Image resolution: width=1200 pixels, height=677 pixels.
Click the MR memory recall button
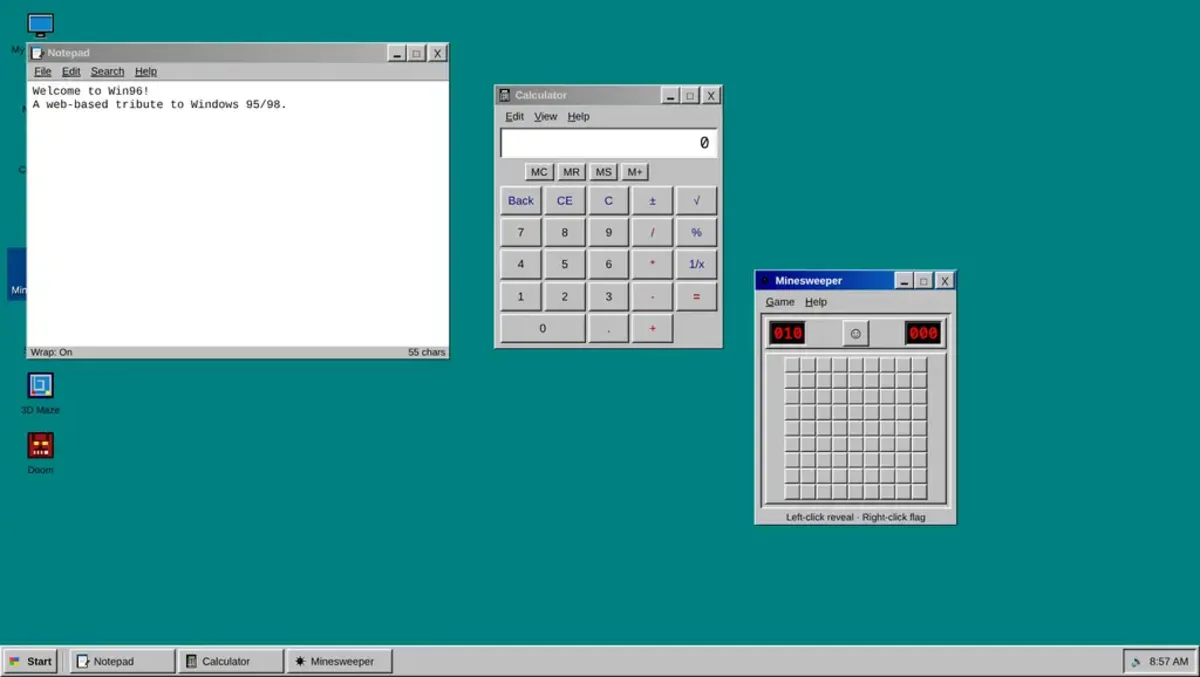(x=571, y=172)
